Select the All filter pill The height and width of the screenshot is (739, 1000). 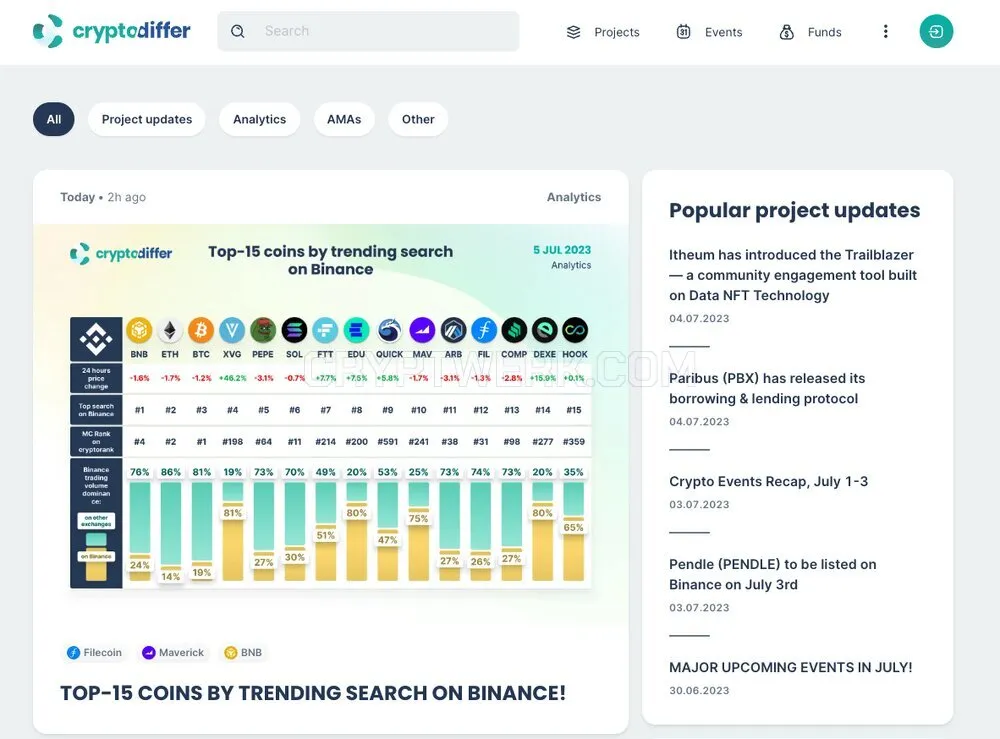54,119
